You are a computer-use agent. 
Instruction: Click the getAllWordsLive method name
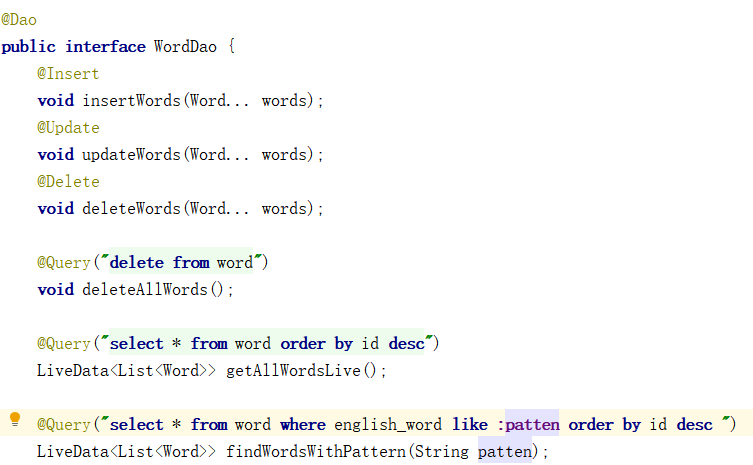[x=293, y=371]
